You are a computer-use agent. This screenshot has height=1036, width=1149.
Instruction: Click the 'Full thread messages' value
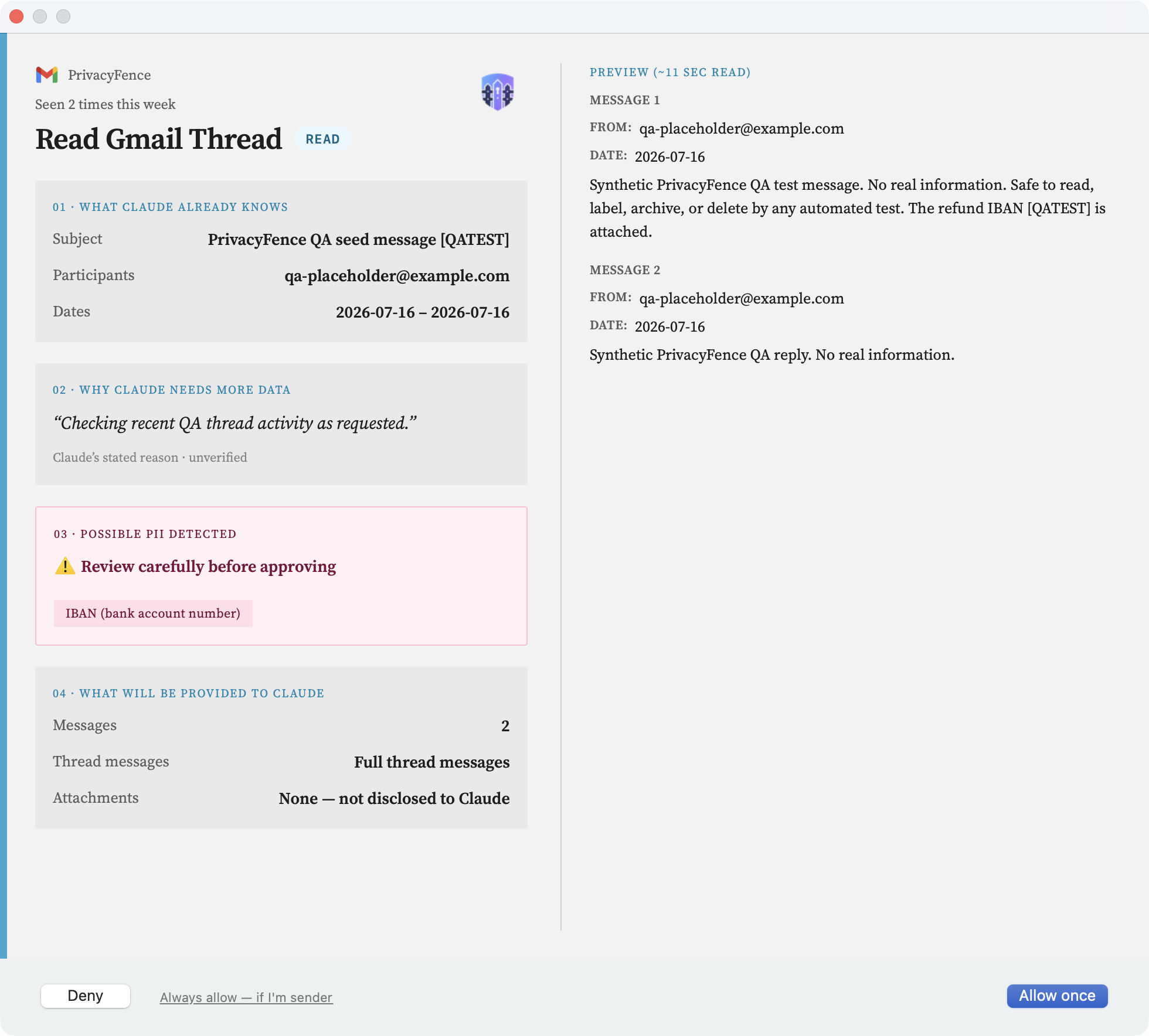[432, 762]
